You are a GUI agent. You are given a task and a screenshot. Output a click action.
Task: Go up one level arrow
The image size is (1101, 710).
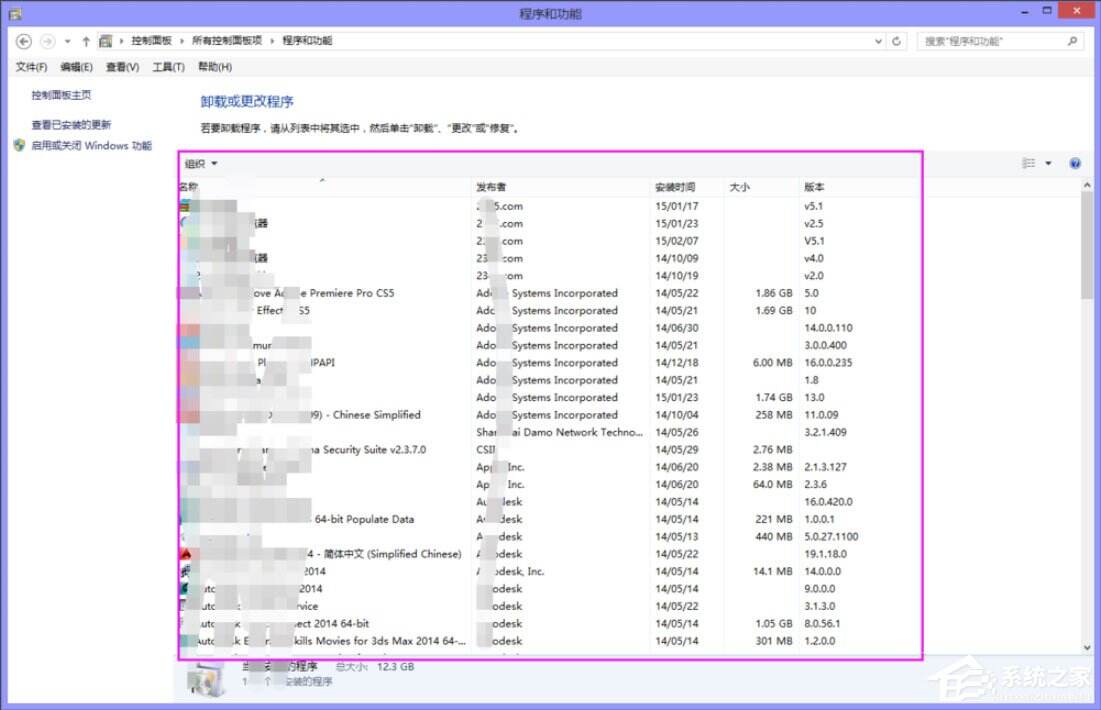click(x=86, y=41)
